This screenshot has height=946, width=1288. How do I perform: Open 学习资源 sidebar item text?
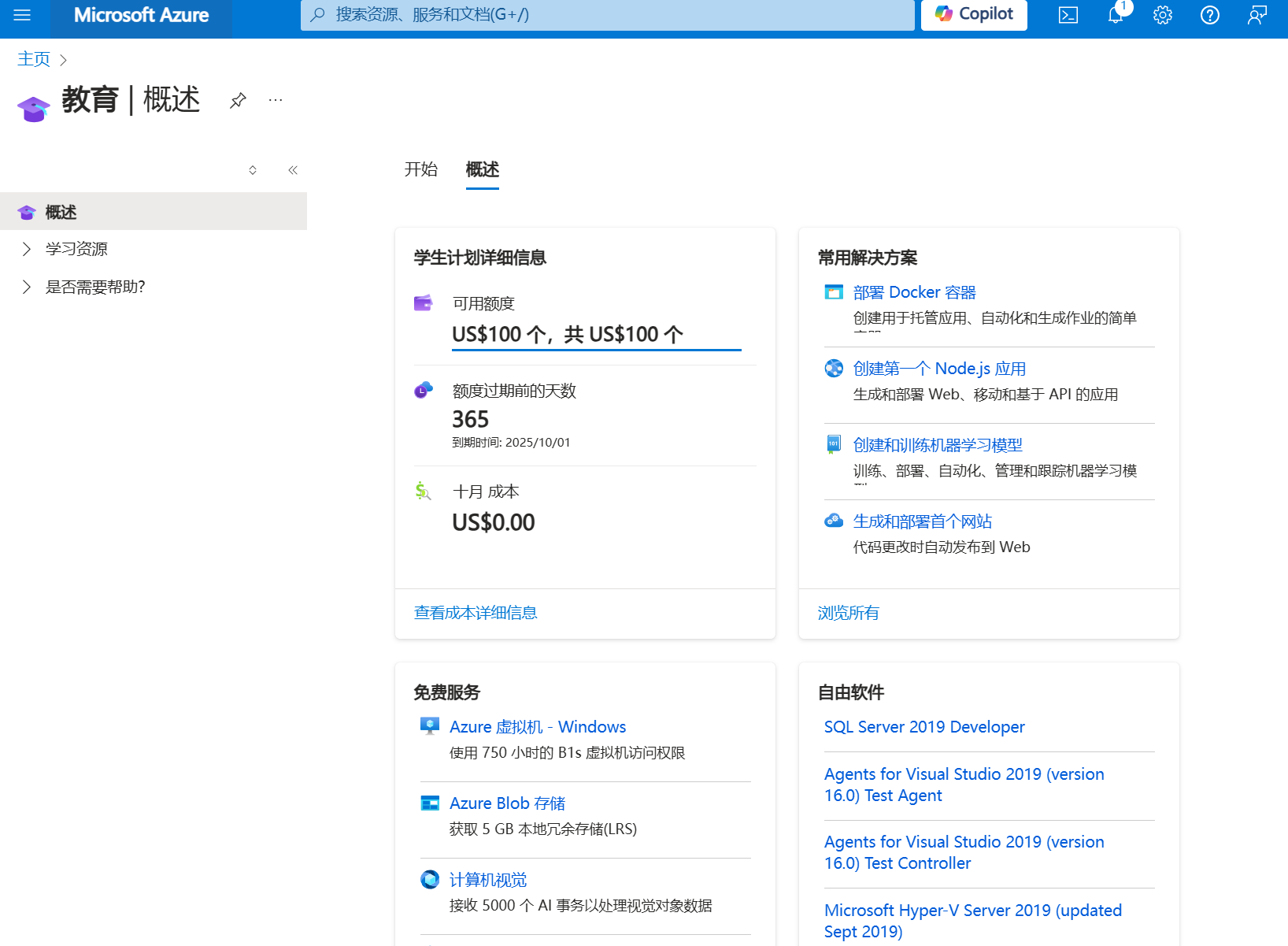point(76,249)
